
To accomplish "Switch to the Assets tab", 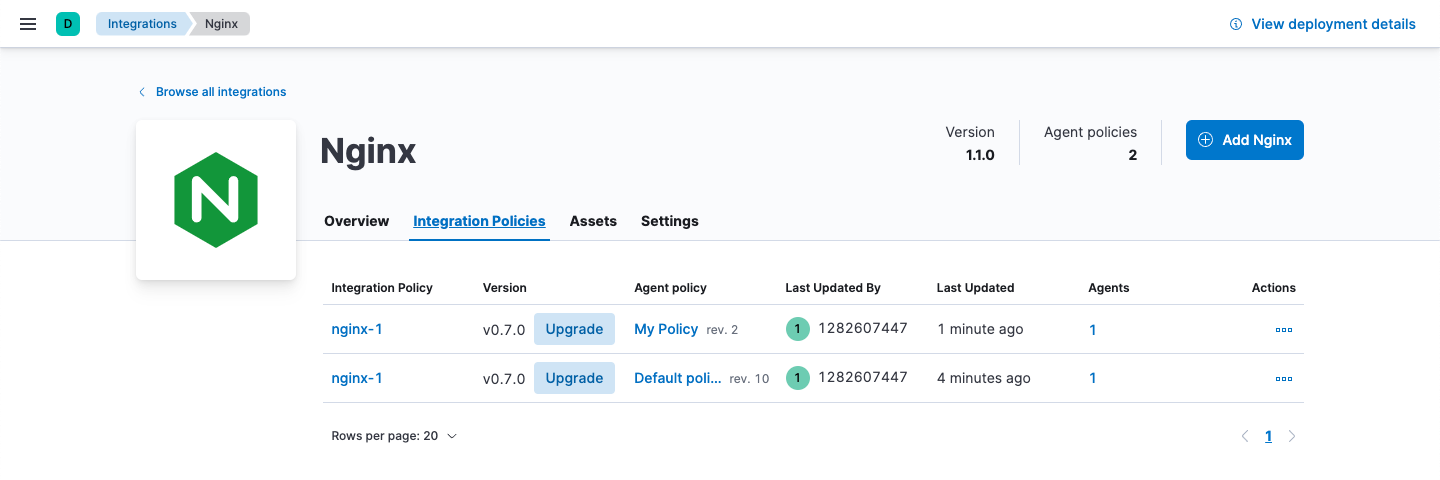I will [593, 221].
